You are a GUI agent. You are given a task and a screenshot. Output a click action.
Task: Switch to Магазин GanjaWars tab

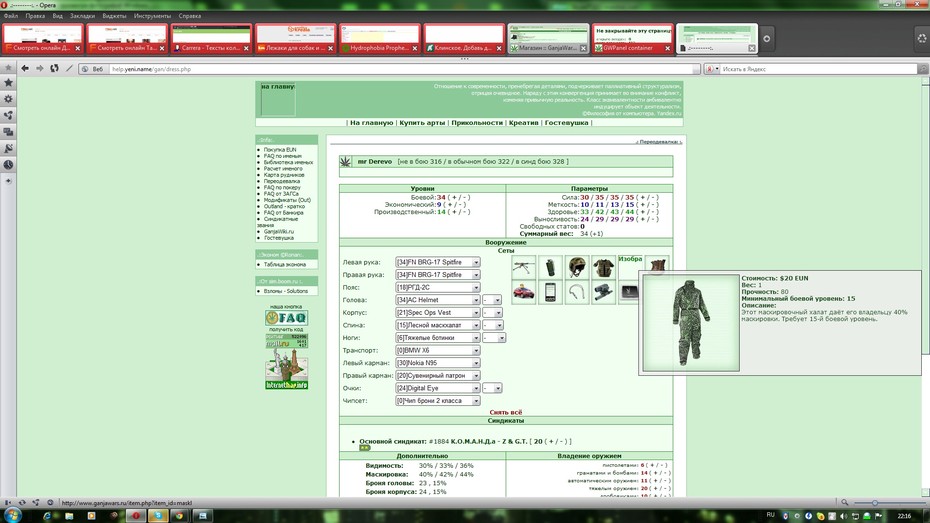(549, 39)
